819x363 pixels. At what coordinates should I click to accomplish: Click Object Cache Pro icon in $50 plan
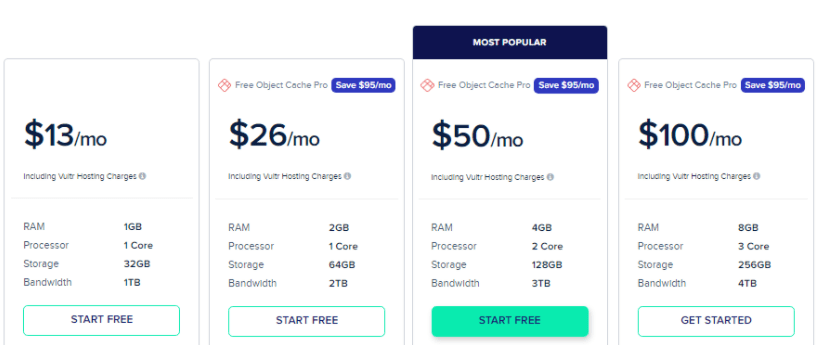(427, 85)
